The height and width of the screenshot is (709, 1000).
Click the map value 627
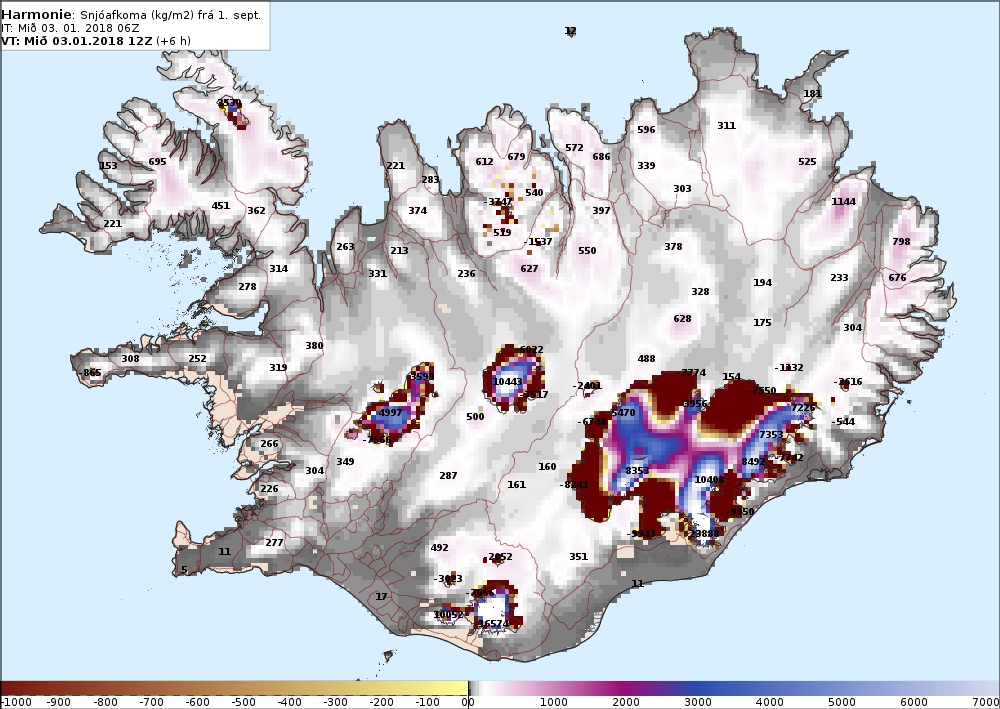[529, 268]
